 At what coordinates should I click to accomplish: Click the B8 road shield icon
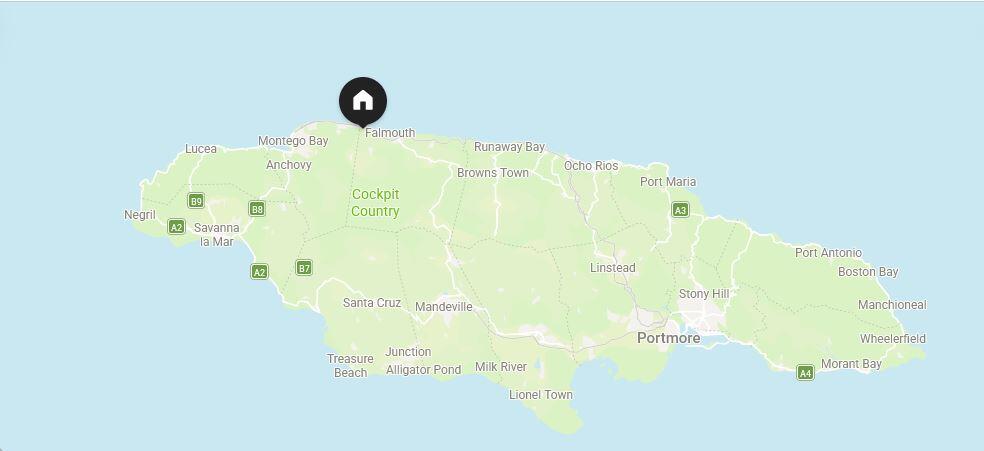[x=257, y=209]
